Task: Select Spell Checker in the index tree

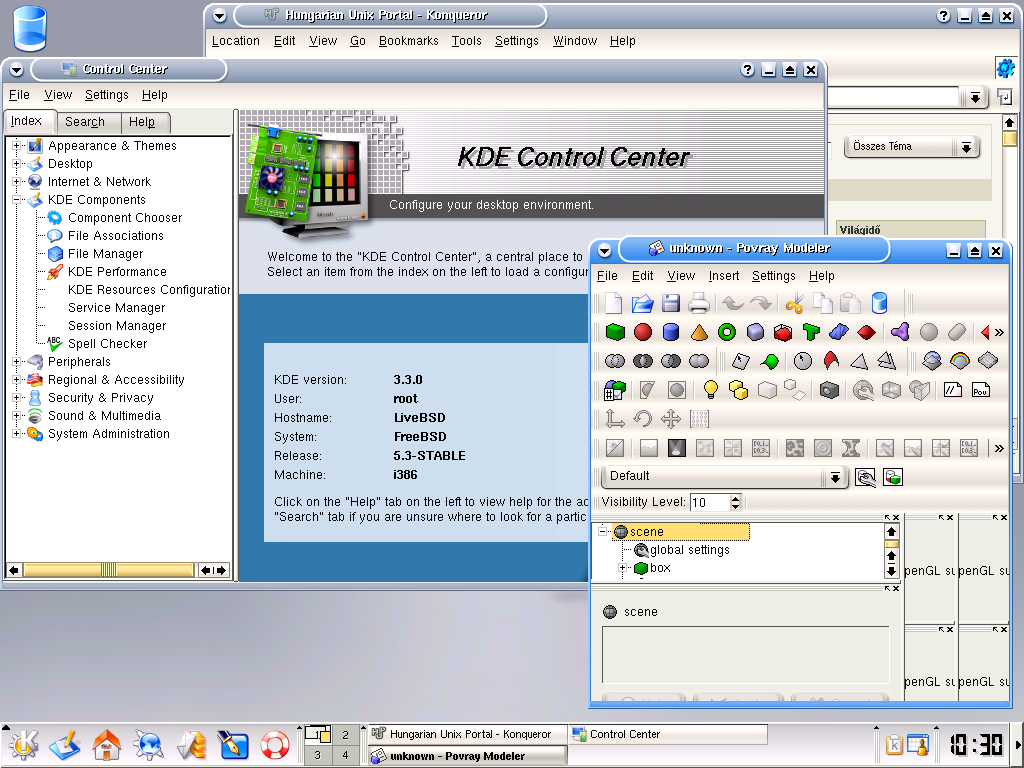Action: (107, 344)
